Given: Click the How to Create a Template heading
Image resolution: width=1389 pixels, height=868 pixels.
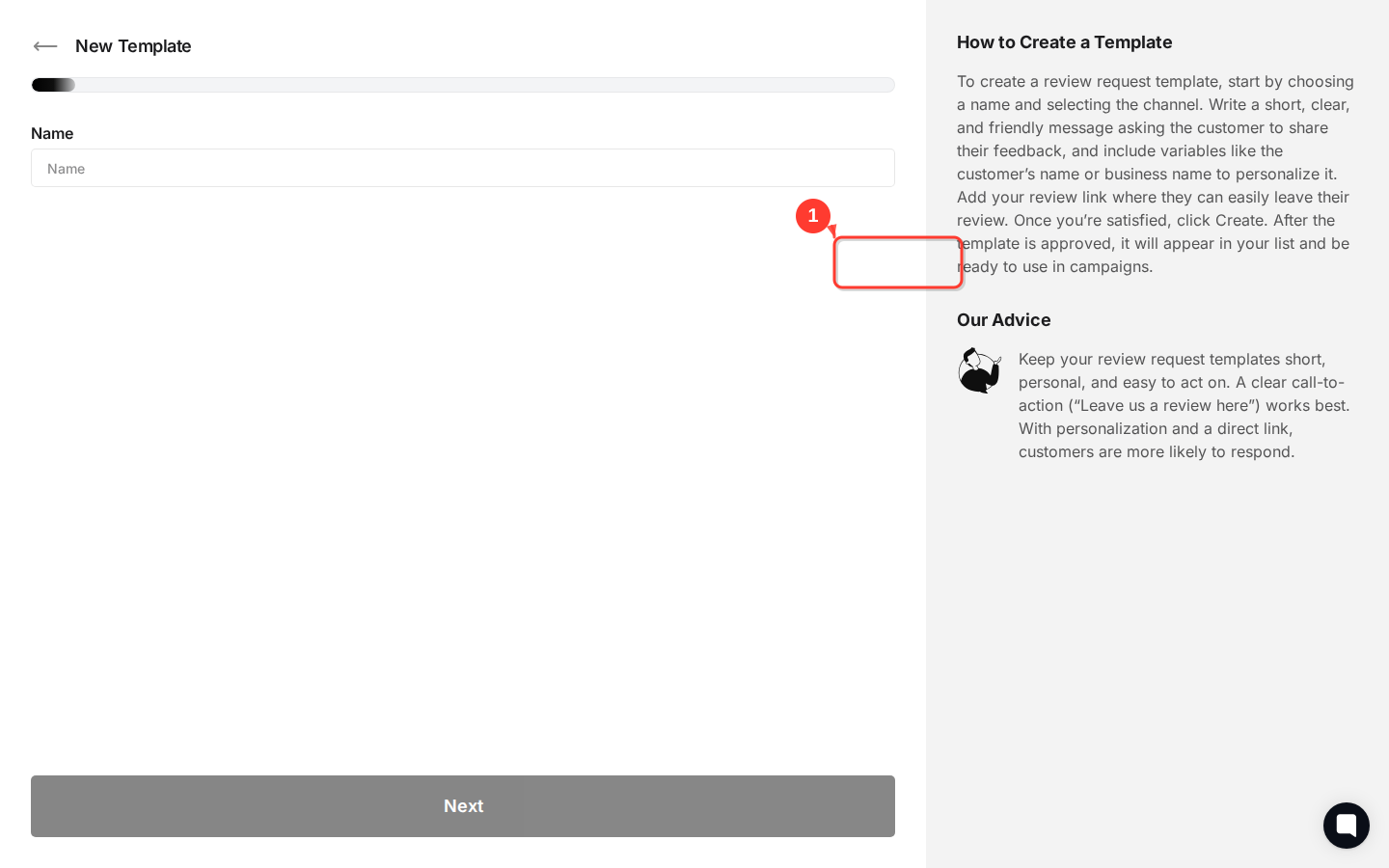Looking at the screenshot, I should 1064,42.
